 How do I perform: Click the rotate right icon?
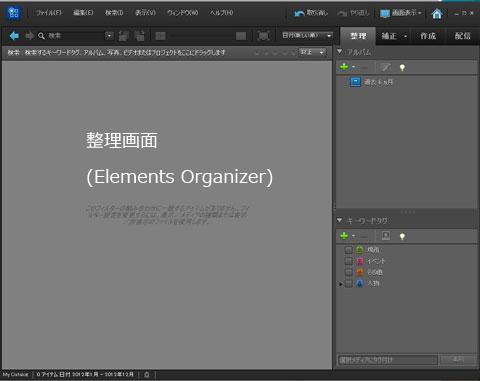pyautogui.click(x=140, y=36)
